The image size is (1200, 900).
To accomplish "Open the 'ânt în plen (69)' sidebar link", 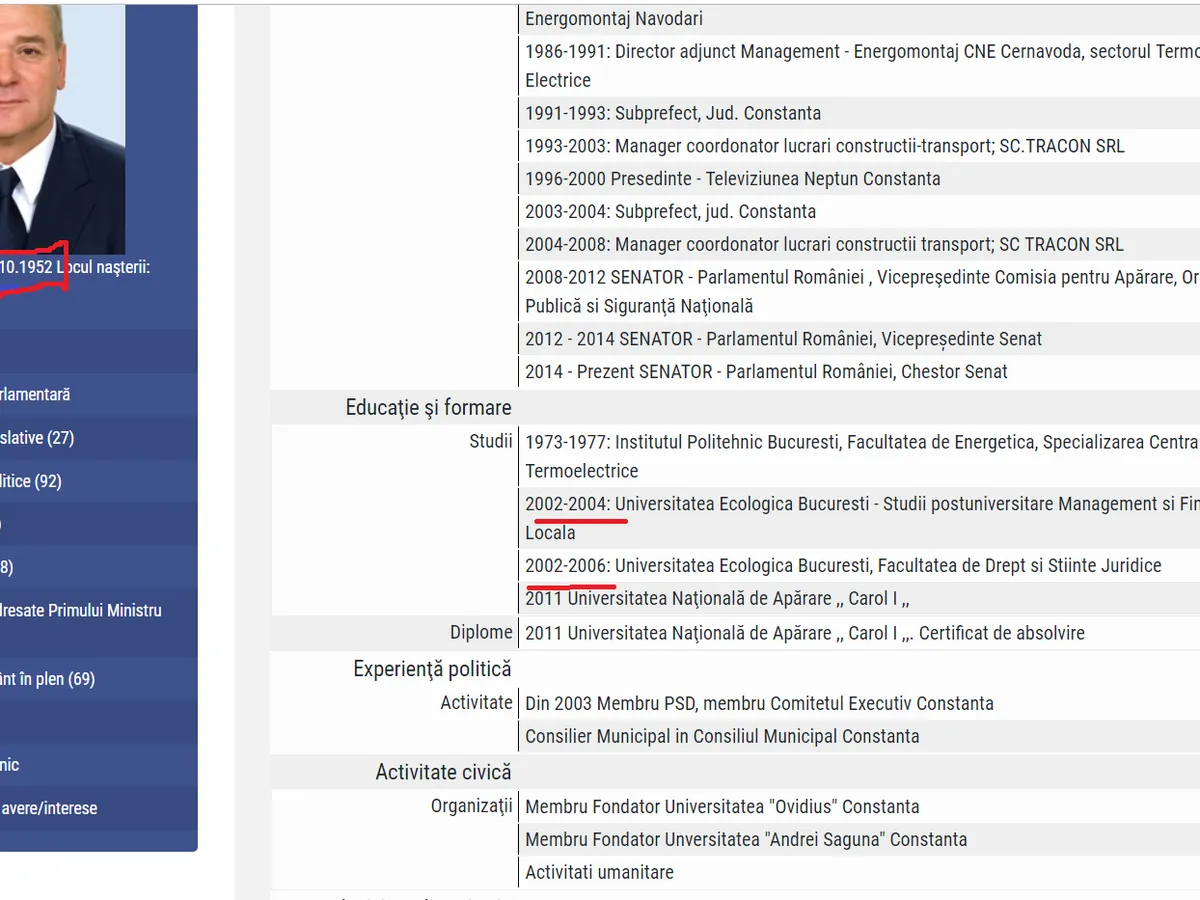I will pos(48,679).
